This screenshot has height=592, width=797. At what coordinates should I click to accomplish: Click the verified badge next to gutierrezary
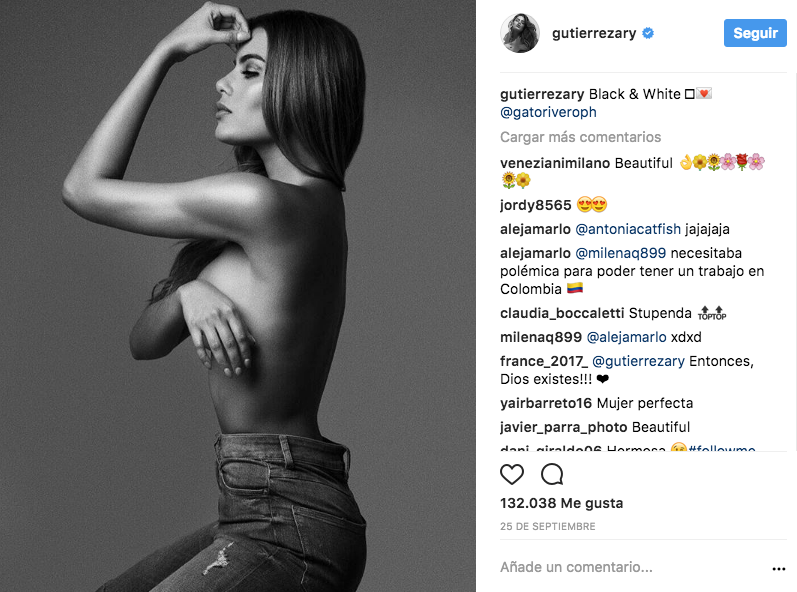coord(648,34)
